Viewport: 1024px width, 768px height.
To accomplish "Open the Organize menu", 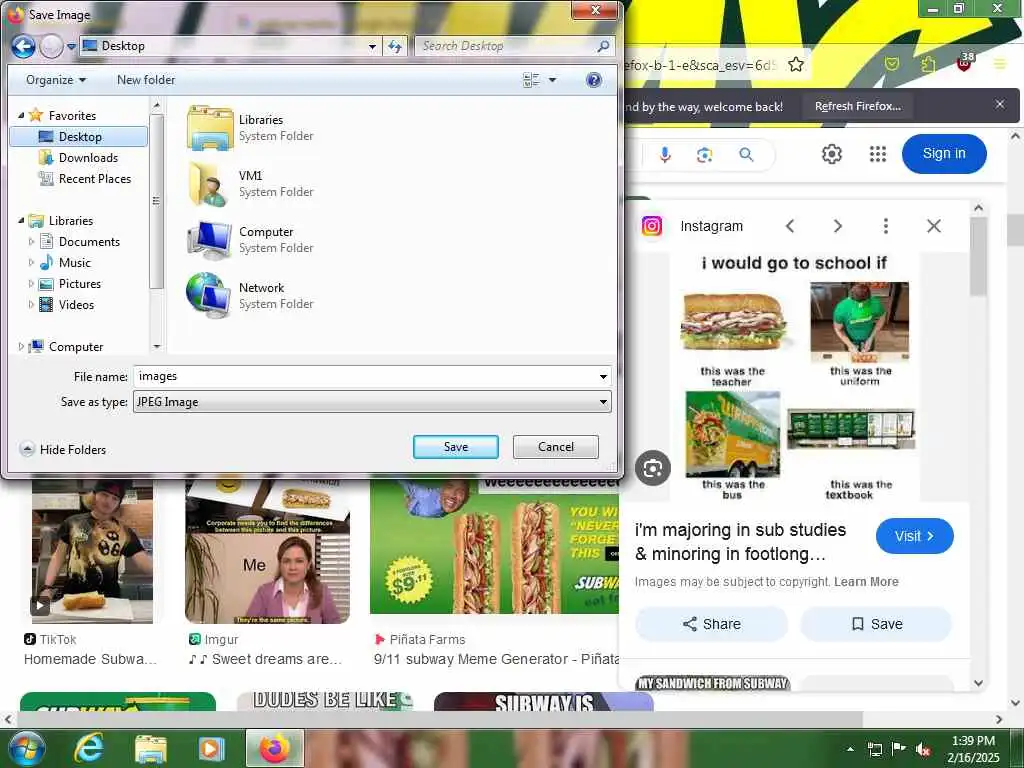I will pos(56,80).
